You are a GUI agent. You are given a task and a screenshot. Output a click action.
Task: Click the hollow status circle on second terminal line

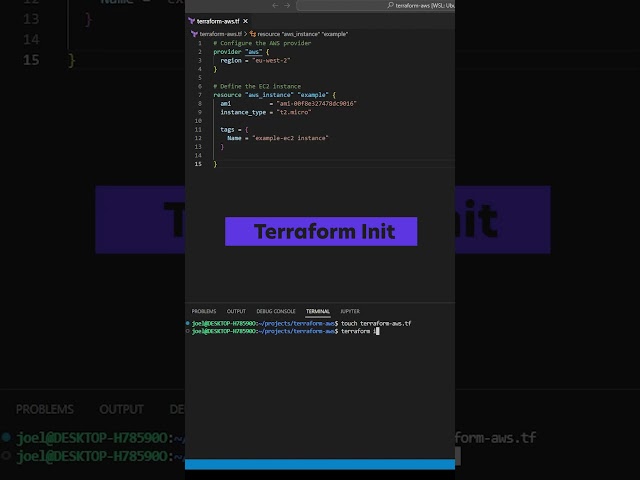pyautogui.click(x=188, y=331)
